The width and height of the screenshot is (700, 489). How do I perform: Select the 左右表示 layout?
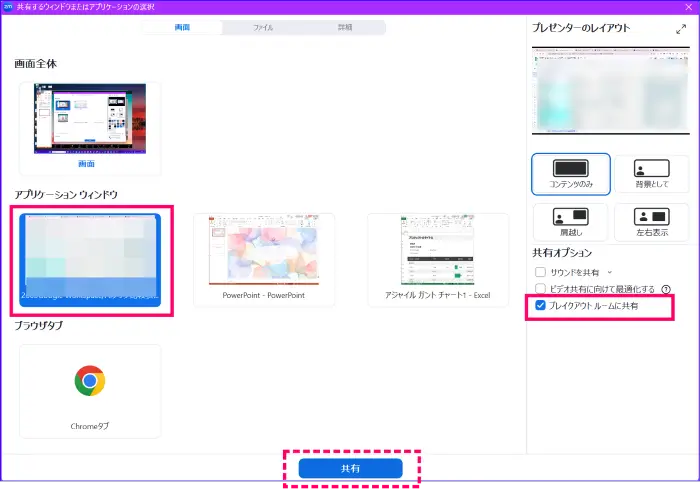coord(652,222)
